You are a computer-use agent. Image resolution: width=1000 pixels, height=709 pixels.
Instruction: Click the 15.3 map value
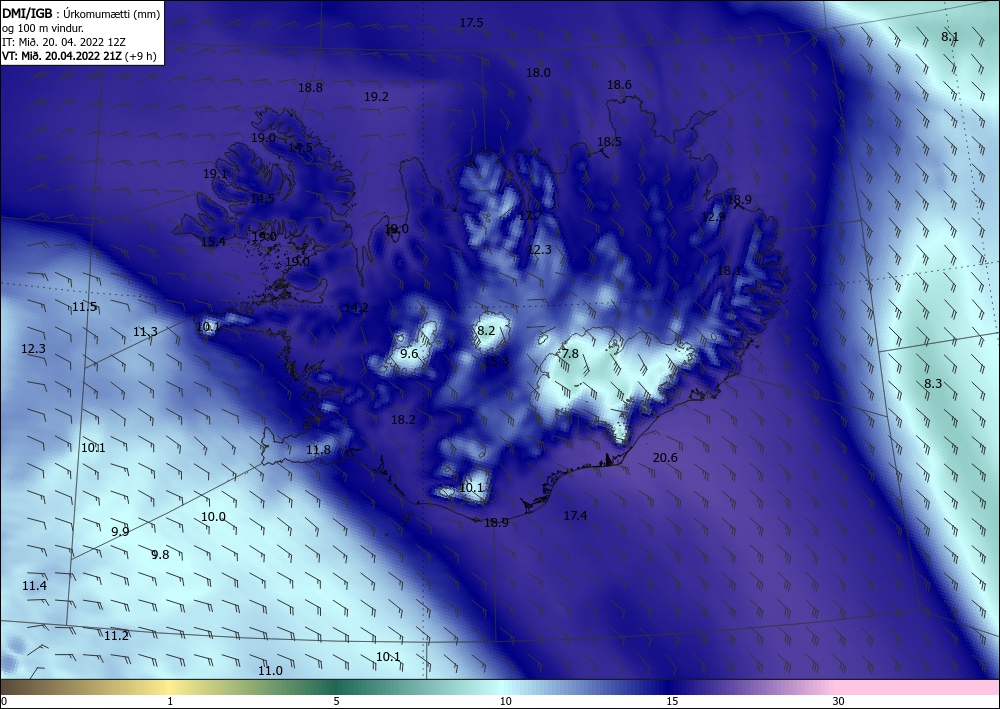click(x=497, y=362)
